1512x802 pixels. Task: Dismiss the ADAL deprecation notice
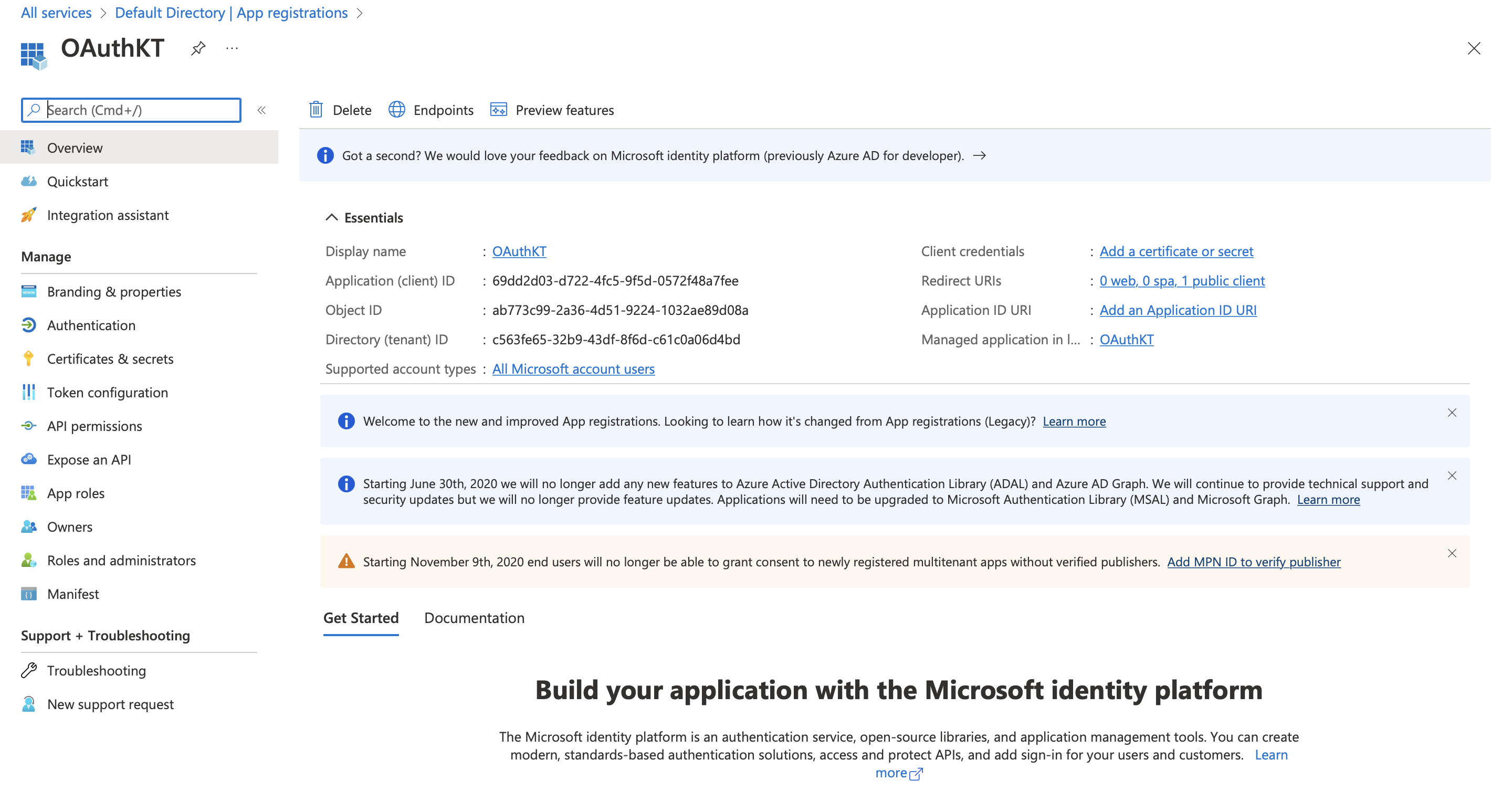point(1452,476)
